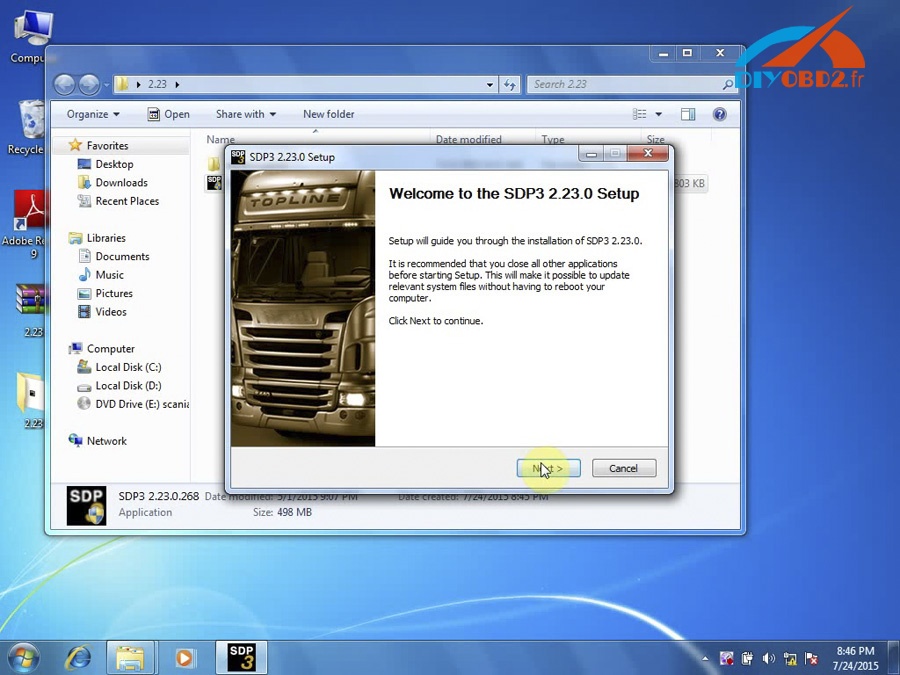Select Recent Places in sidebar

127,201
